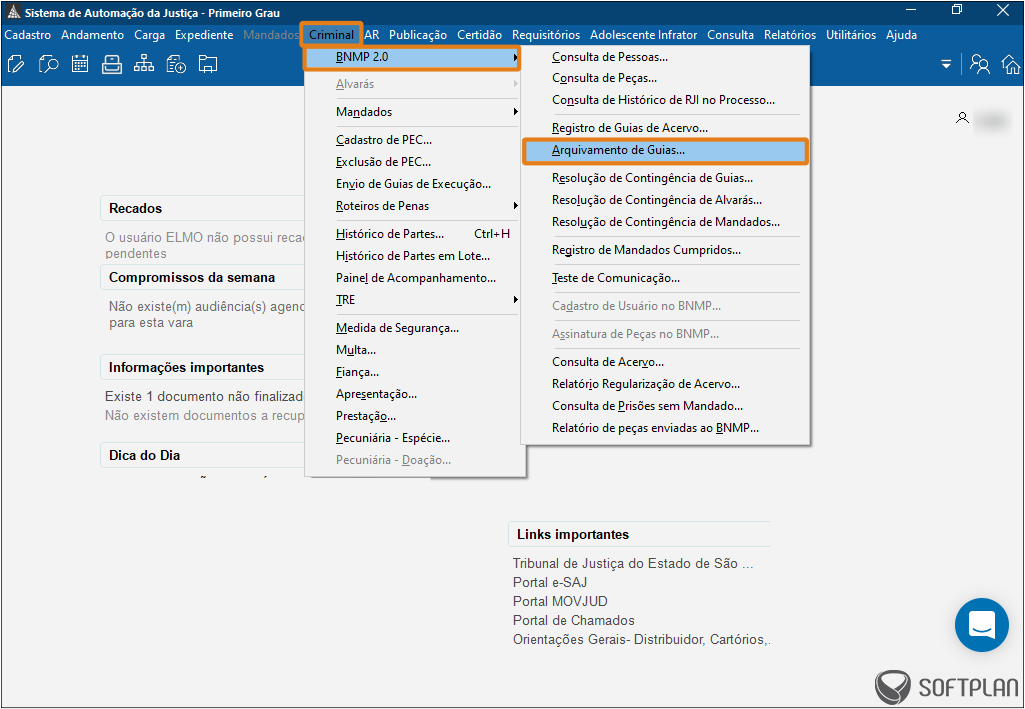Open the Criminal menu

331,35
